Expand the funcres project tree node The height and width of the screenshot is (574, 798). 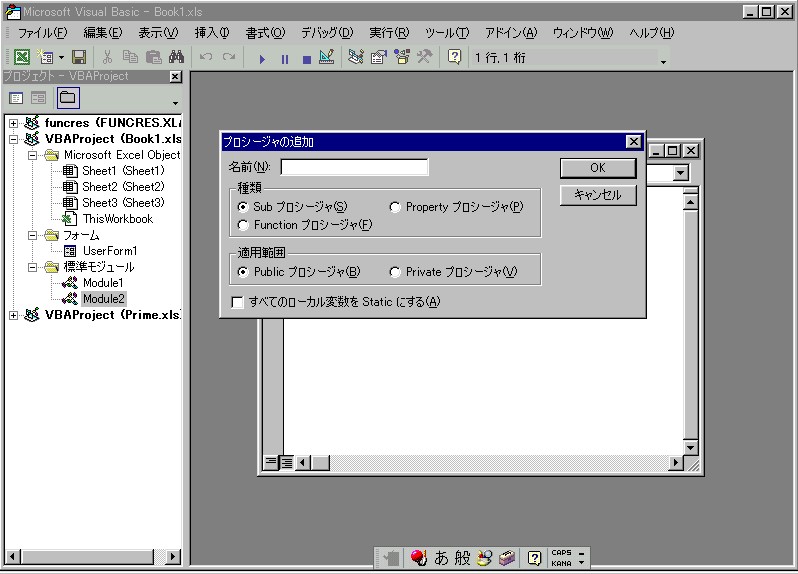pos(14,123)
